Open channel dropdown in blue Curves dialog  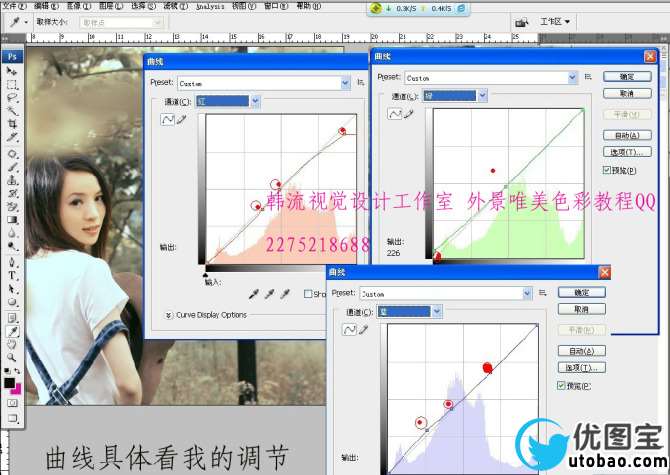(437, 311)
